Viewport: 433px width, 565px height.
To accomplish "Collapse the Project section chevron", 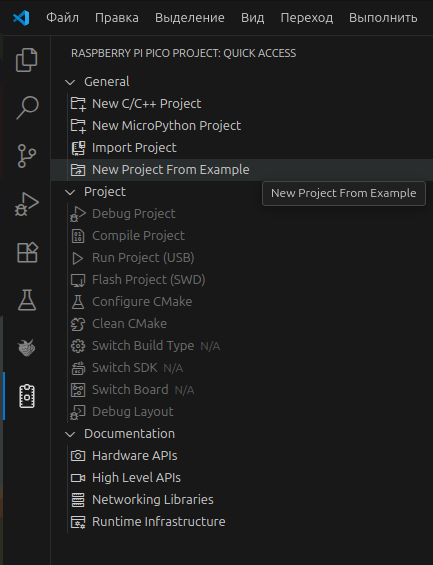I will click(70, 192).
